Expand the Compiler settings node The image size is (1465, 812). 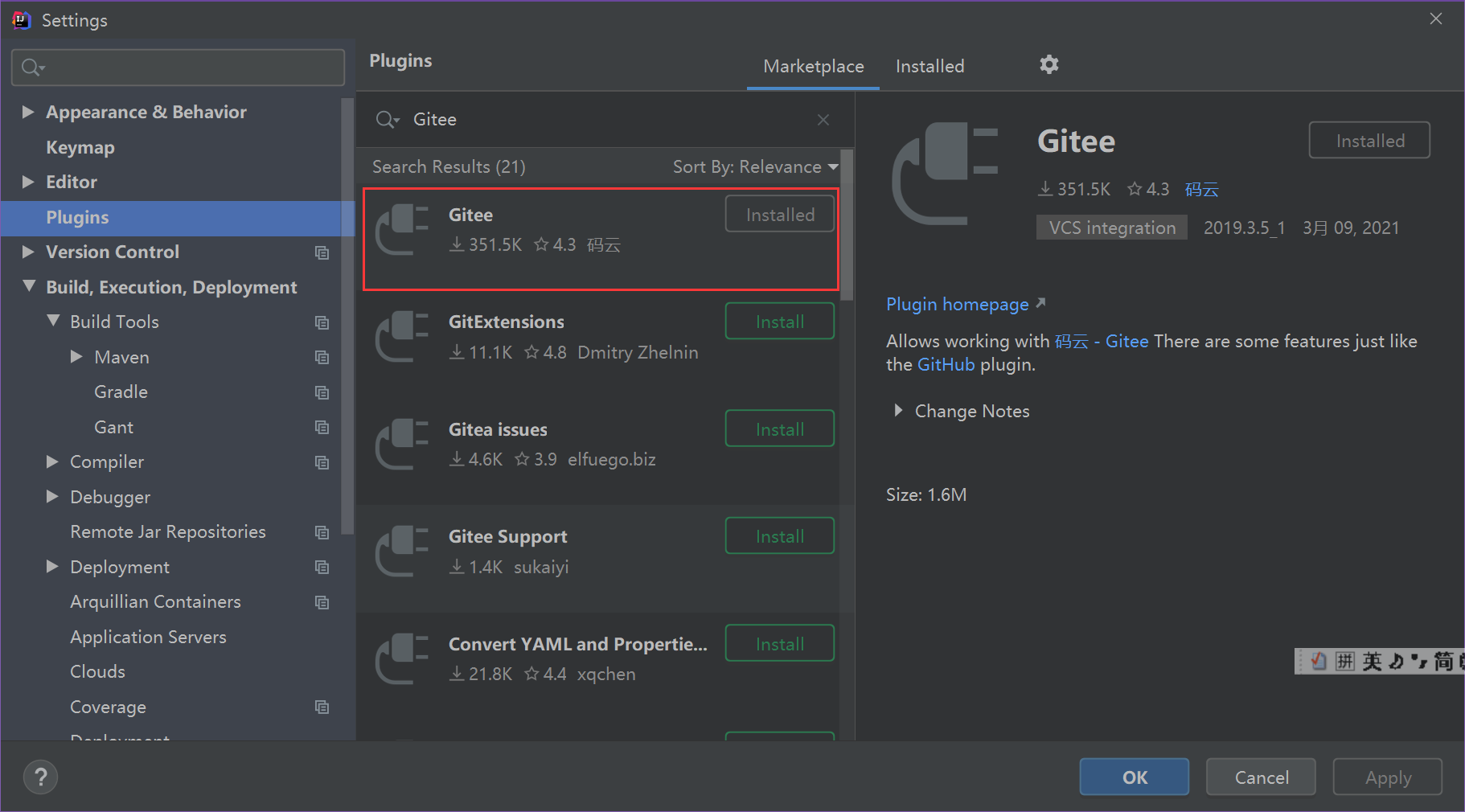point(52,461)
